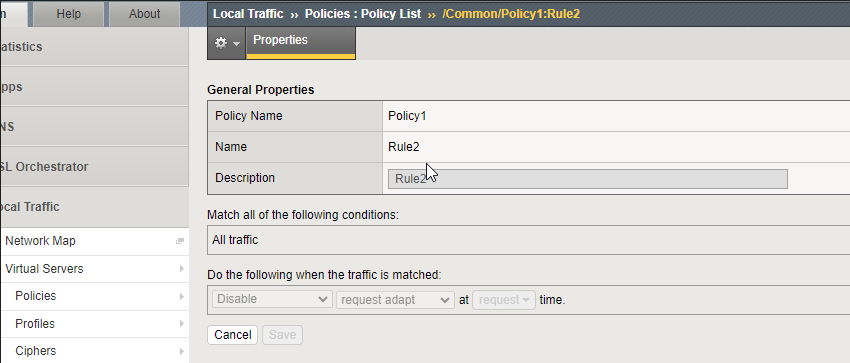Click the Description input field
The height and width of the screenshot is (363, 850).
588,179
